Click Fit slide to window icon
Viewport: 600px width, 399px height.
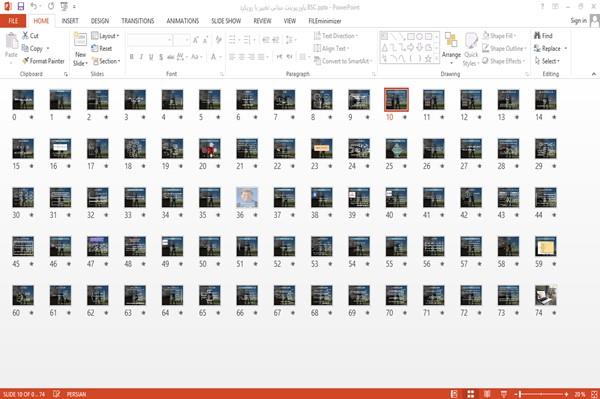594,394
